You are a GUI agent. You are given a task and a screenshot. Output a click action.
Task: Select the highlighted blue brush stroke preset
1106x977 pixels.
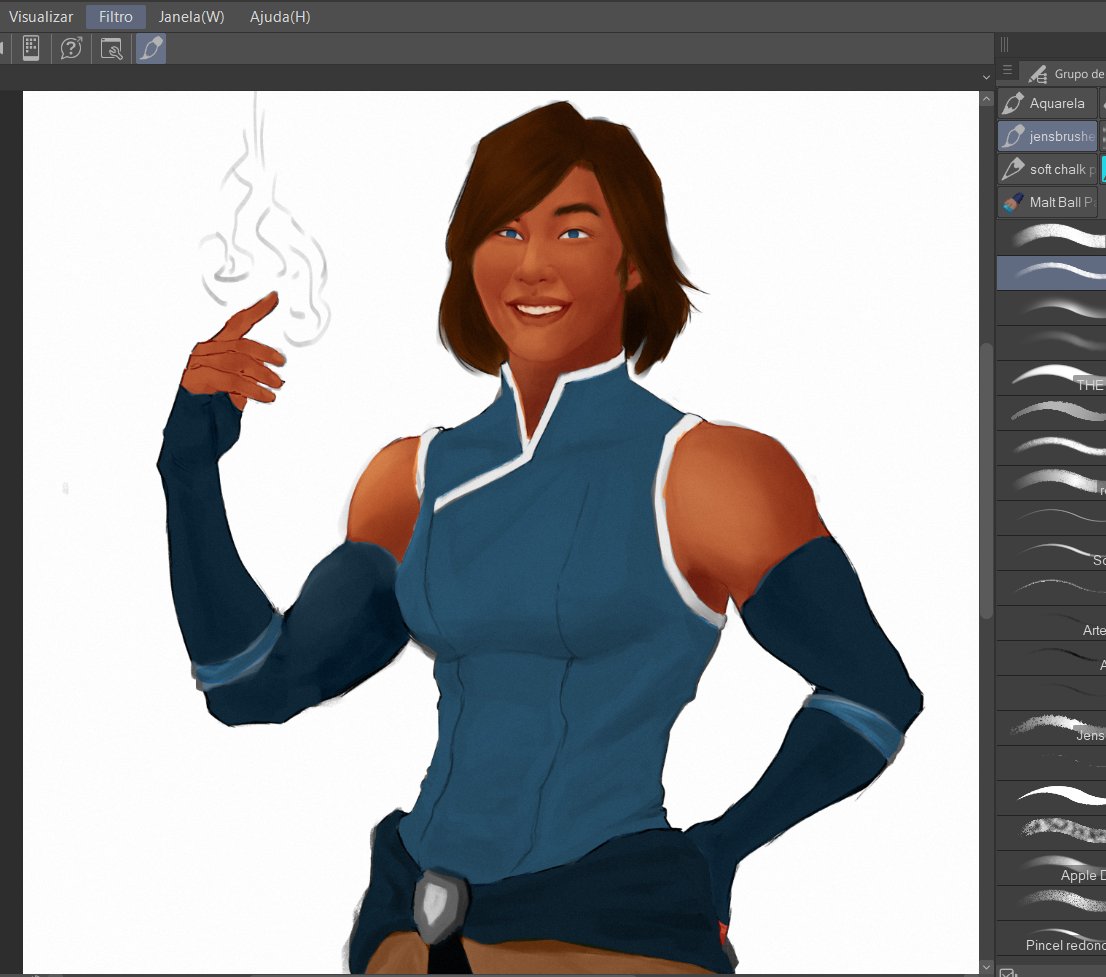click(1051, 272)
